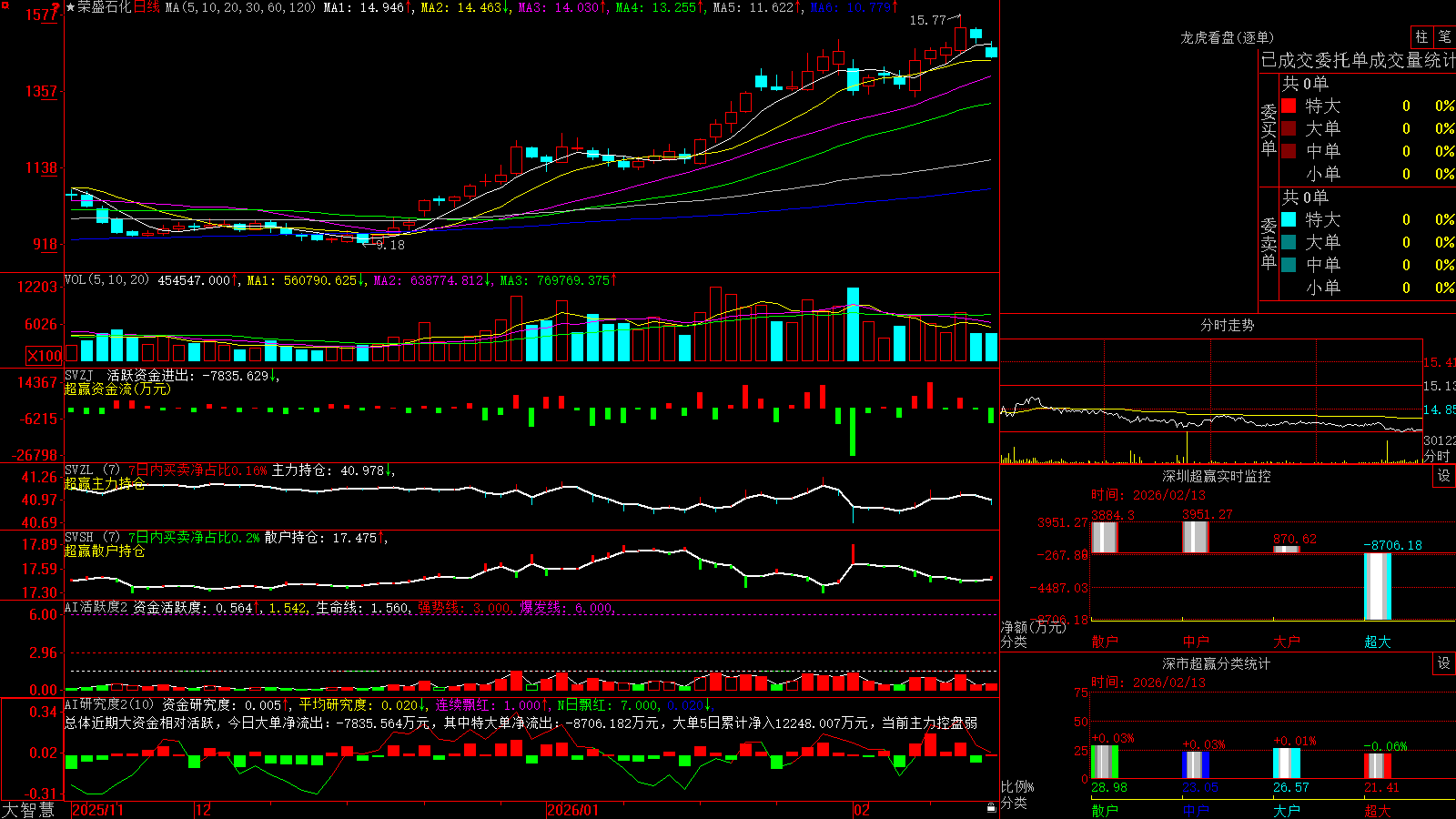Click the 超赢资金流(万元) label
This screenshot has width=1456, height=819.
click(x=117, y=389)
